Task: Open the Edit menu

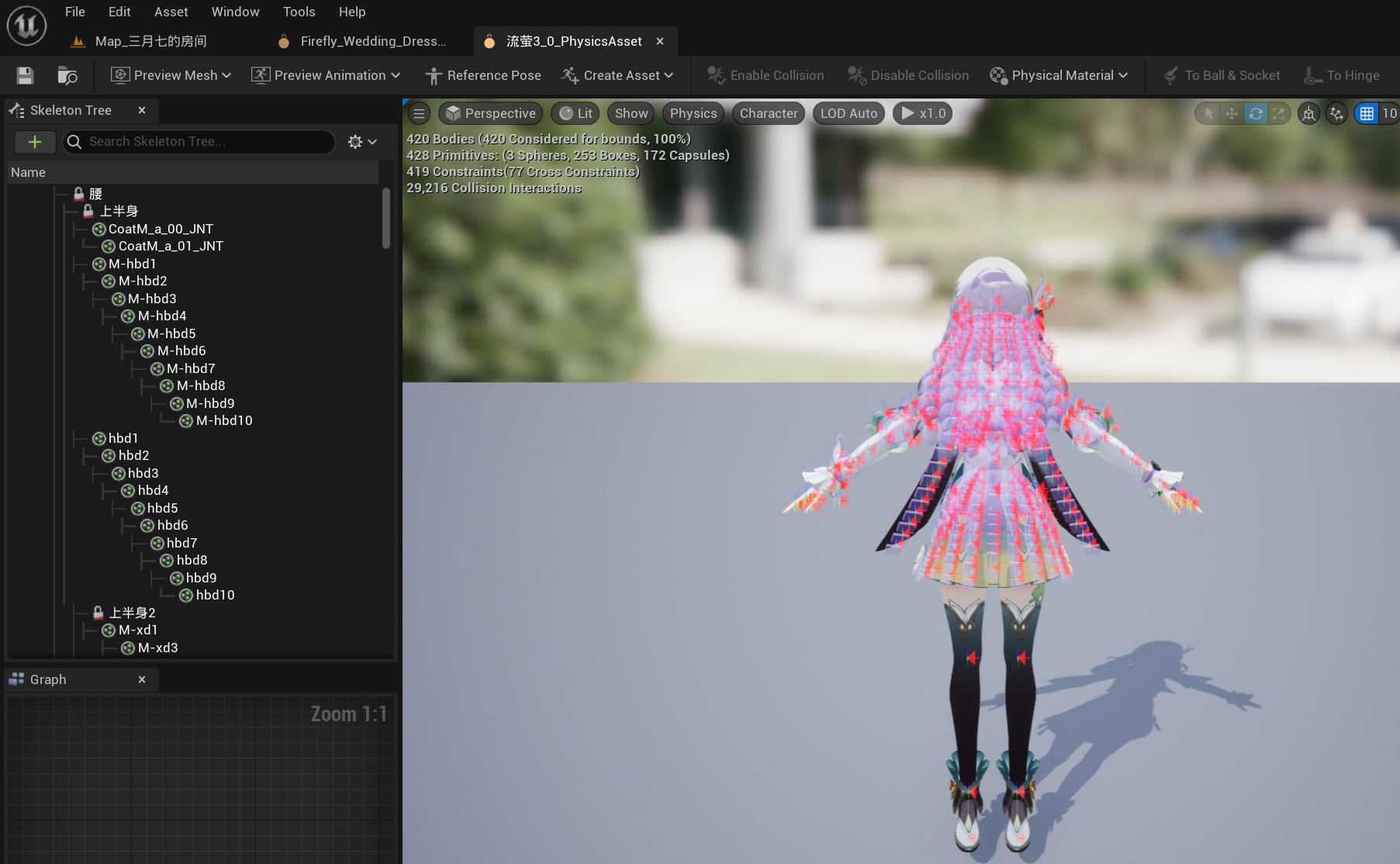Action: [x=119, y=12]
